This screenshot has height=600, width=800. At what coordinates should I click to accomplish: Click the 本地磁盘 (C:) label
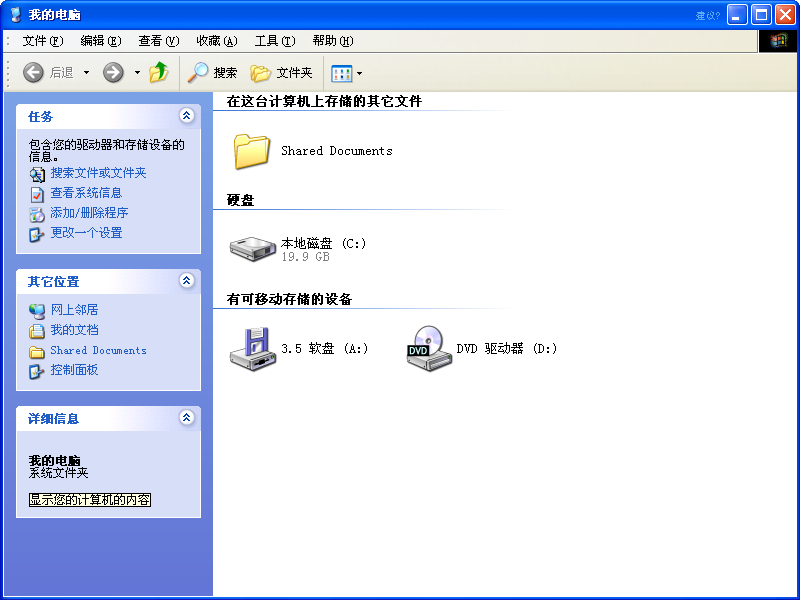(x=324, y=243)
